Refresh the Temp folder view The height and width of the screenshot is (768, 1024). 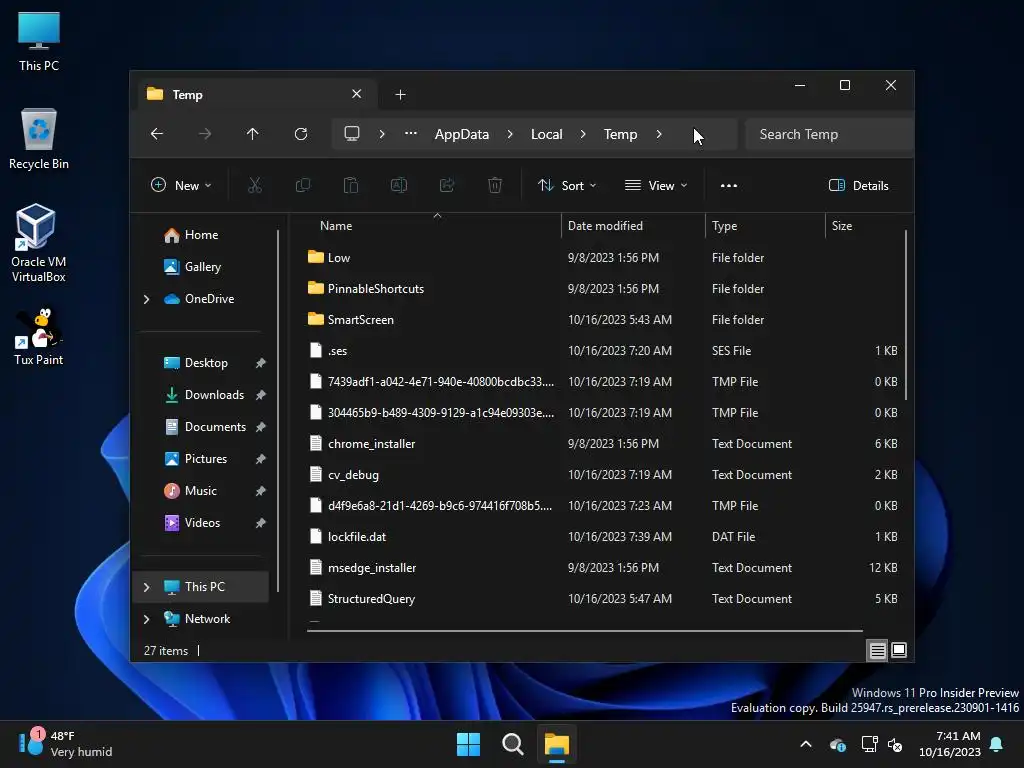pos(301,134)
